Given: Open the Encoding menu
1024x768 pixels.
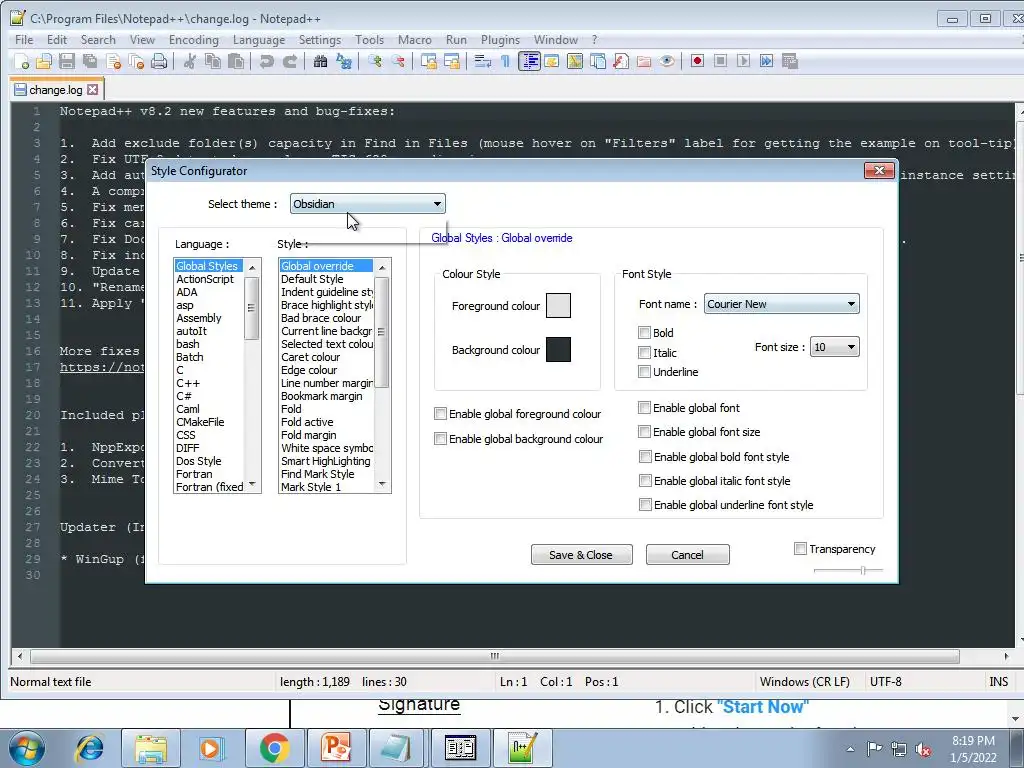Looking at the screenshot, I should coord(193,40).
